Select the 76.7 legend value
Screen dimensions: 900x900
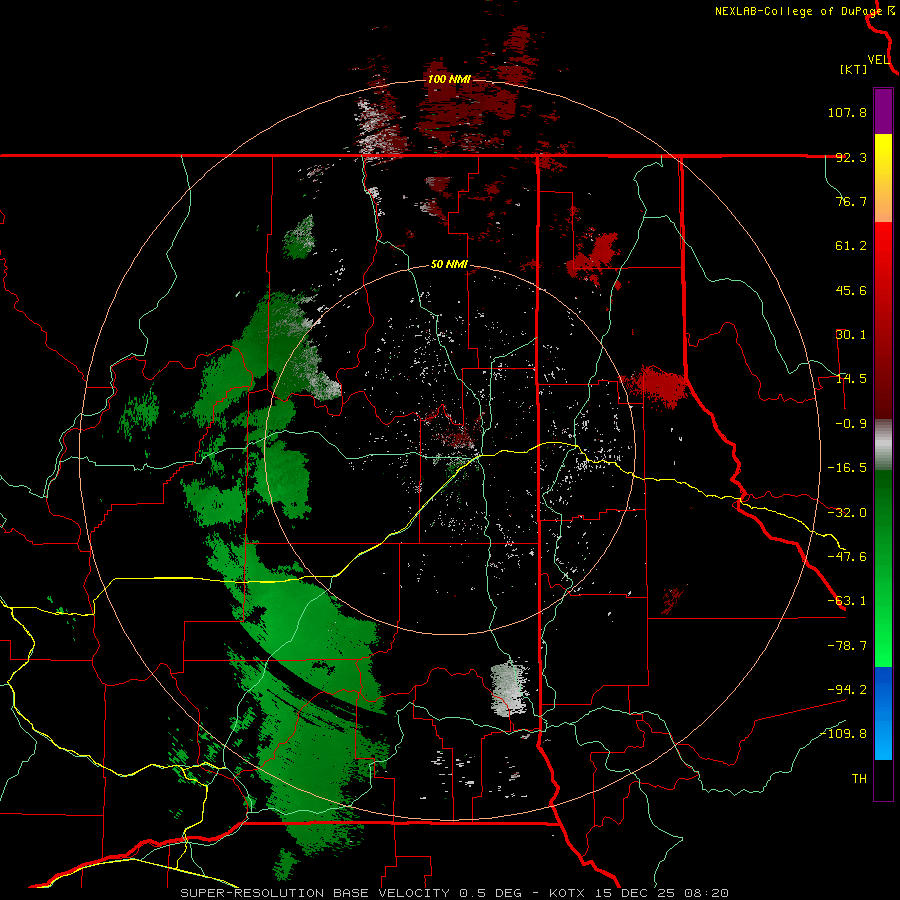pyautogui.click(x=851, y=201)
